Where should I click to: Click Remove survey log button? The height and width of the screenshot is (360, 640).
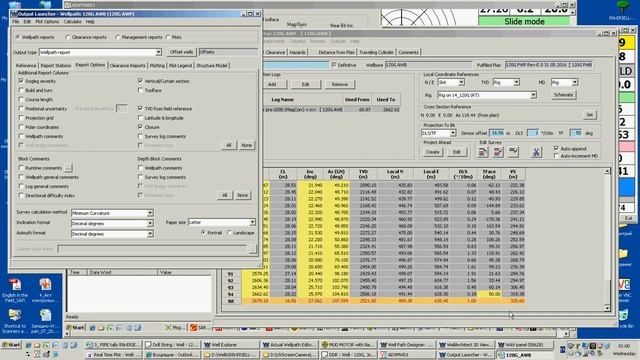340,84
